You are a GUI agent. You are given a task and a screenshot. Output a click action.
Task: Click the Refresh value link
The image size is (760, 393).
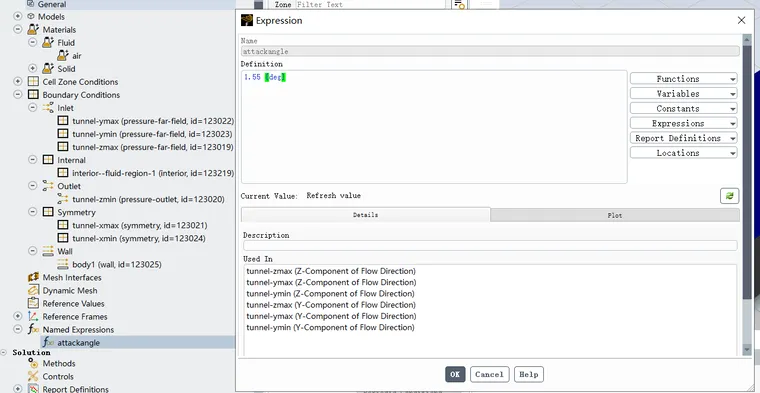(x=333, y=196)
